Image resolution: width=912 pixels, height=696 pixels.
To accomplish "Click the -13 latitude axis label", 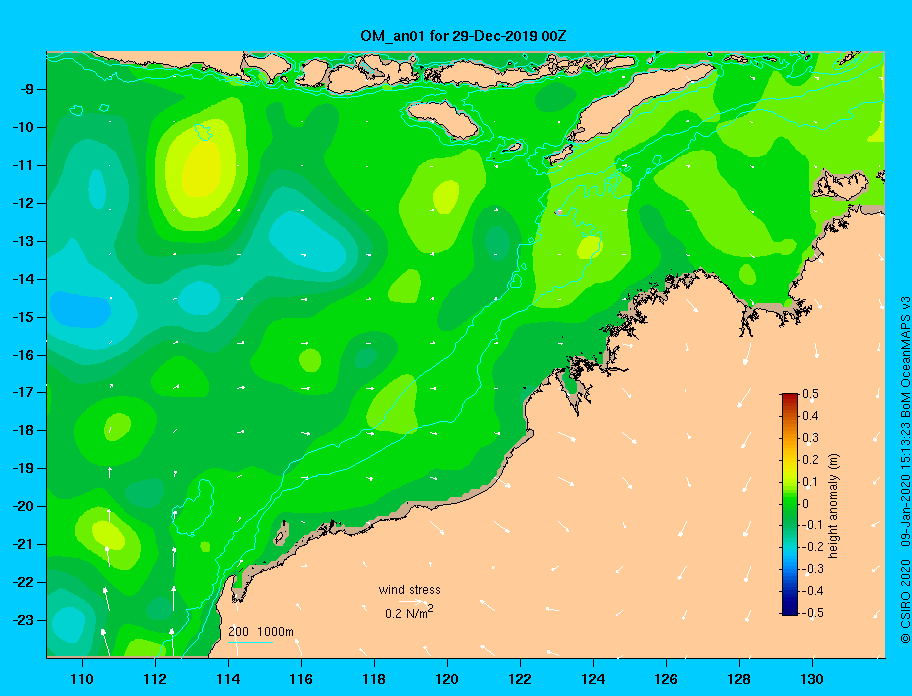I will pos(24,241).
